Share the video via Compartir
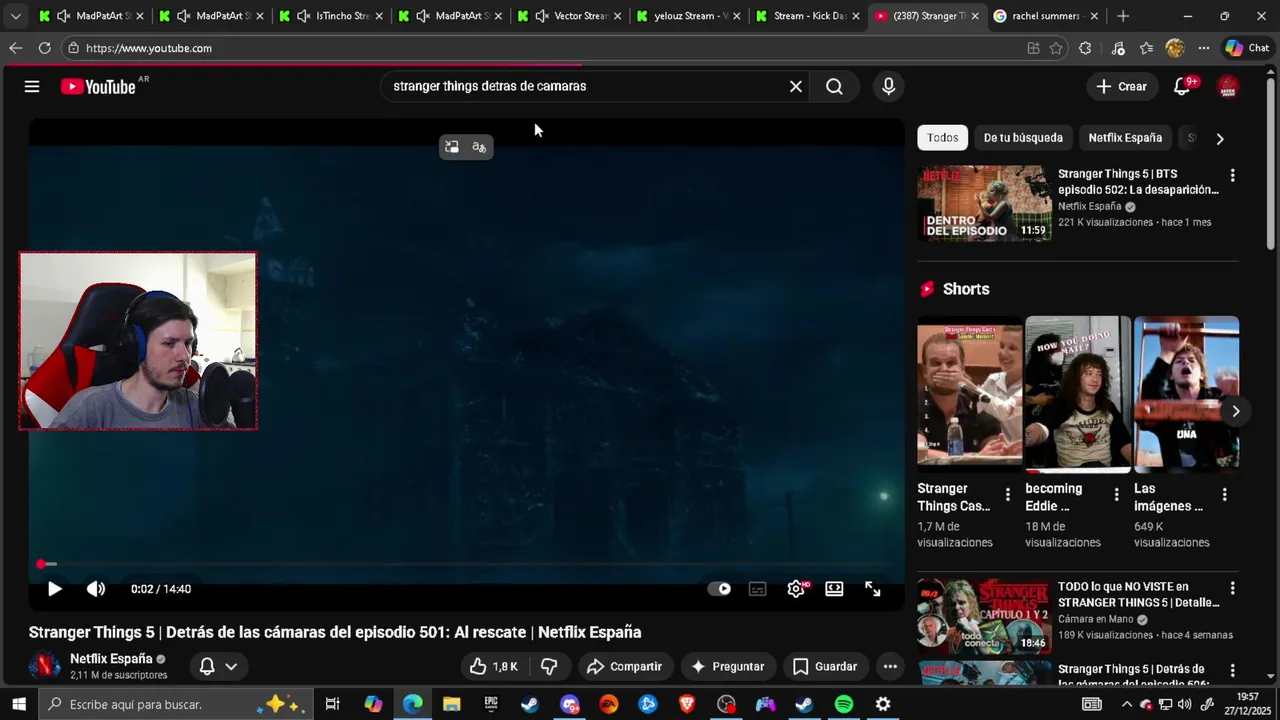This screenshot has height=720, width=1280. pyautogui.click(x=625, y=667)
